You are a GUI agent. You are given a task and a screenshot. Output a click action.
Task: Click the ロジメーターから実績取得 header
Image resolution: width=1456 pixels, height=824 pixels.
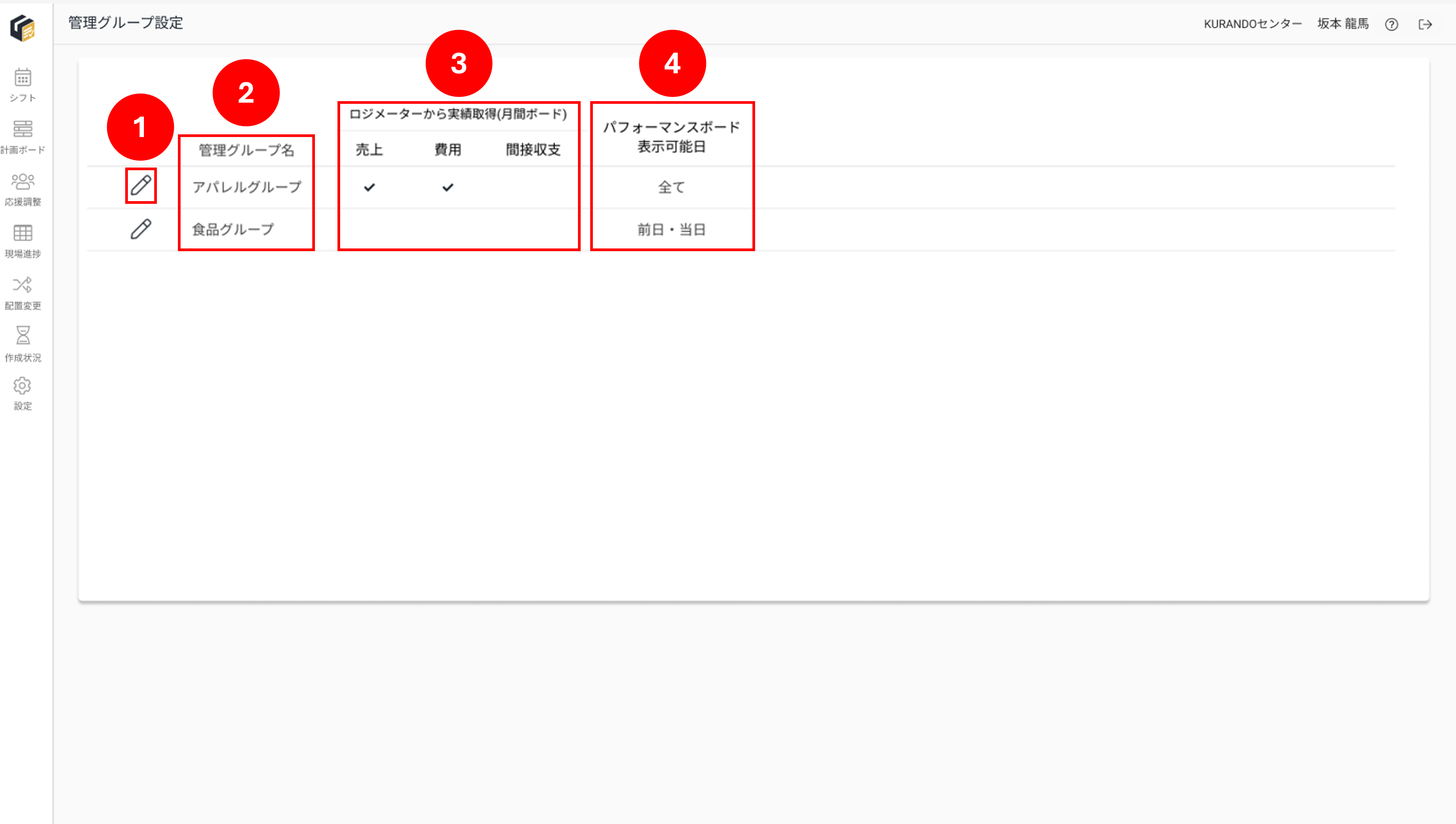pos(458,114)
